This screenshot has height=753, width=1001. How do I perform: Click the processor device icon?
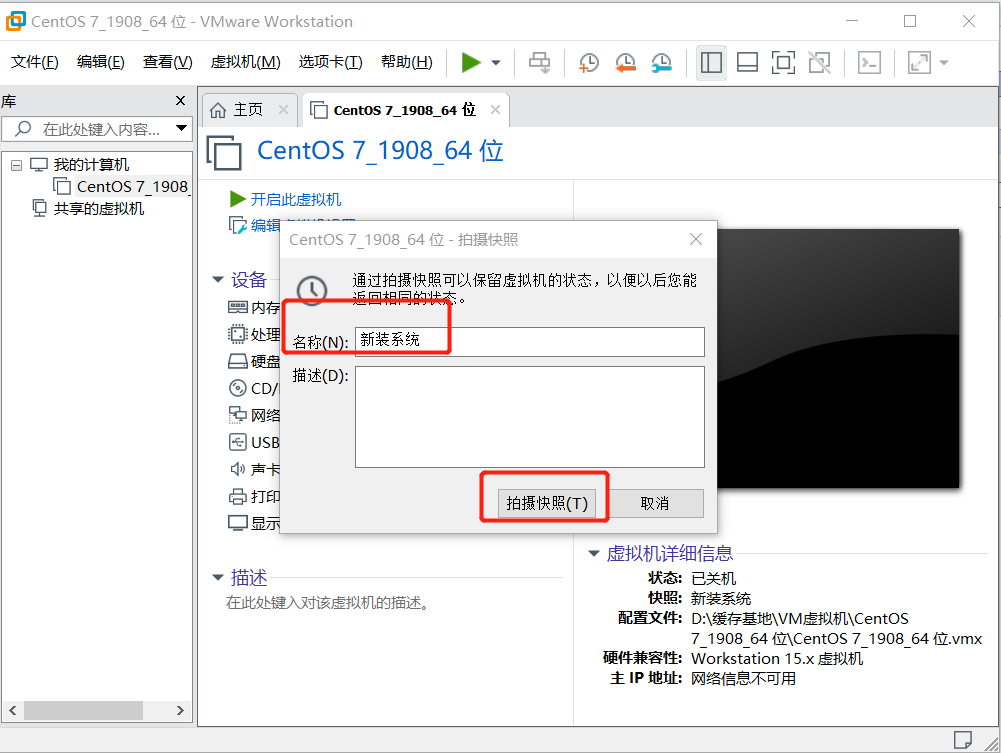[237, 334]
